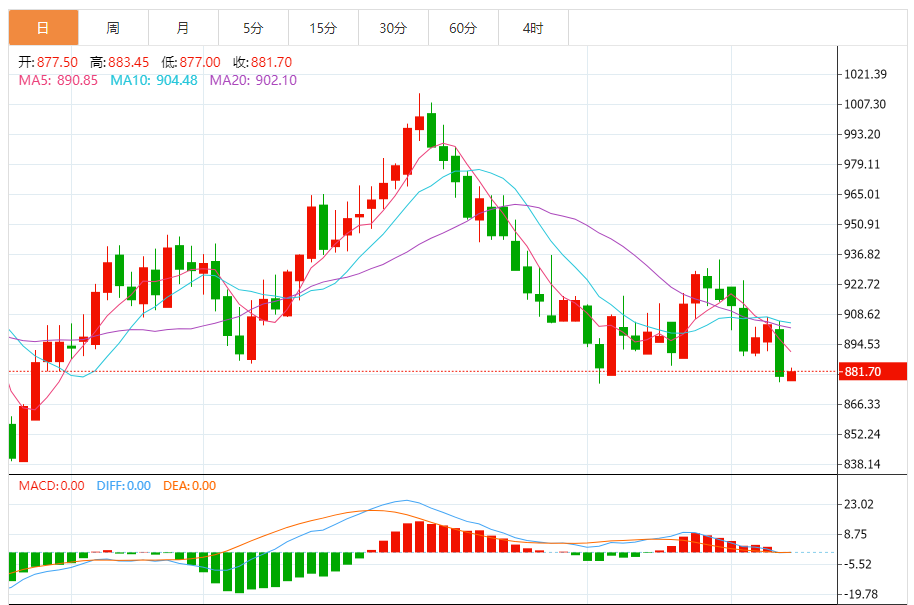Click the 23.02 MACD axis label
This screenshot has width=914, height=605.
click(859, 504)
